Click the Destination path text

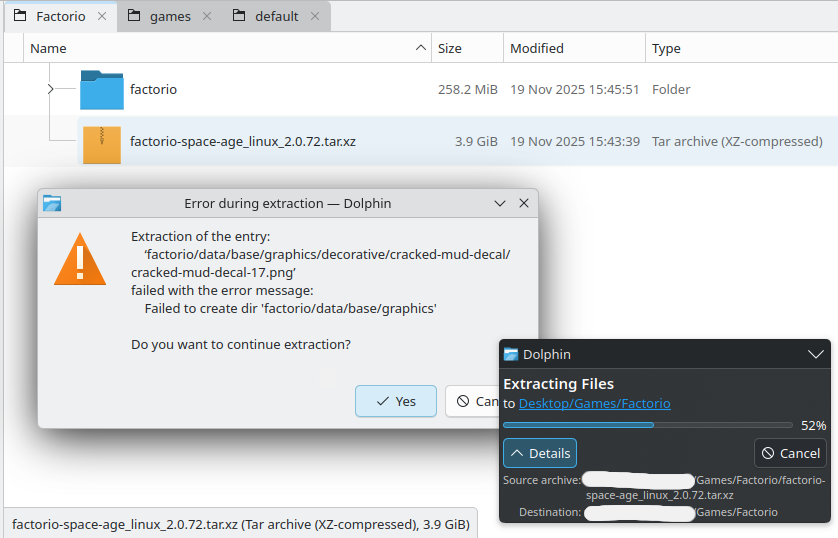pos(681,512)
